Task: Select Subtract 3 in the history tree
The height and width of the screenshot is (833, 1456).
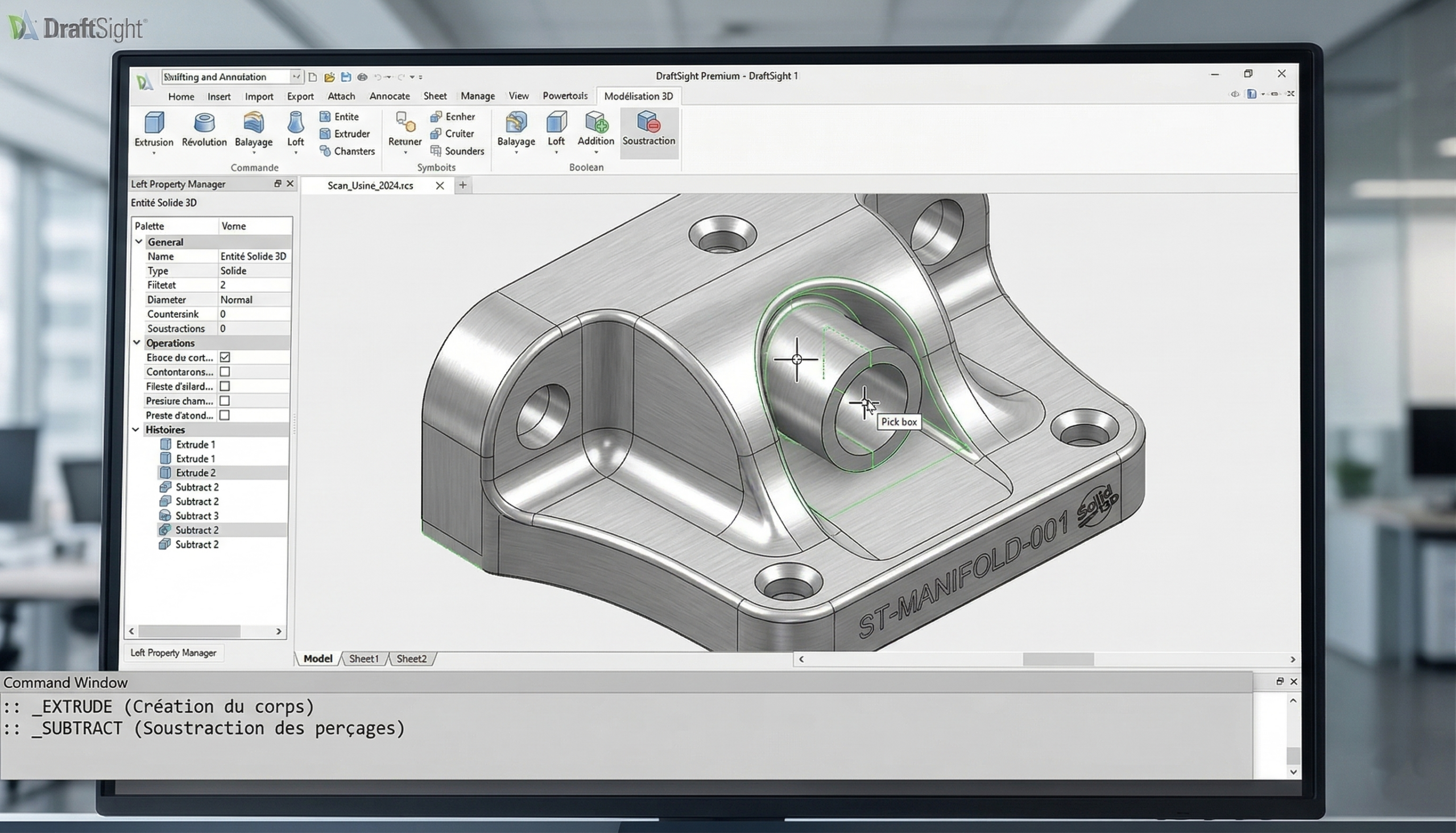Action: click(x=196, y=516)
